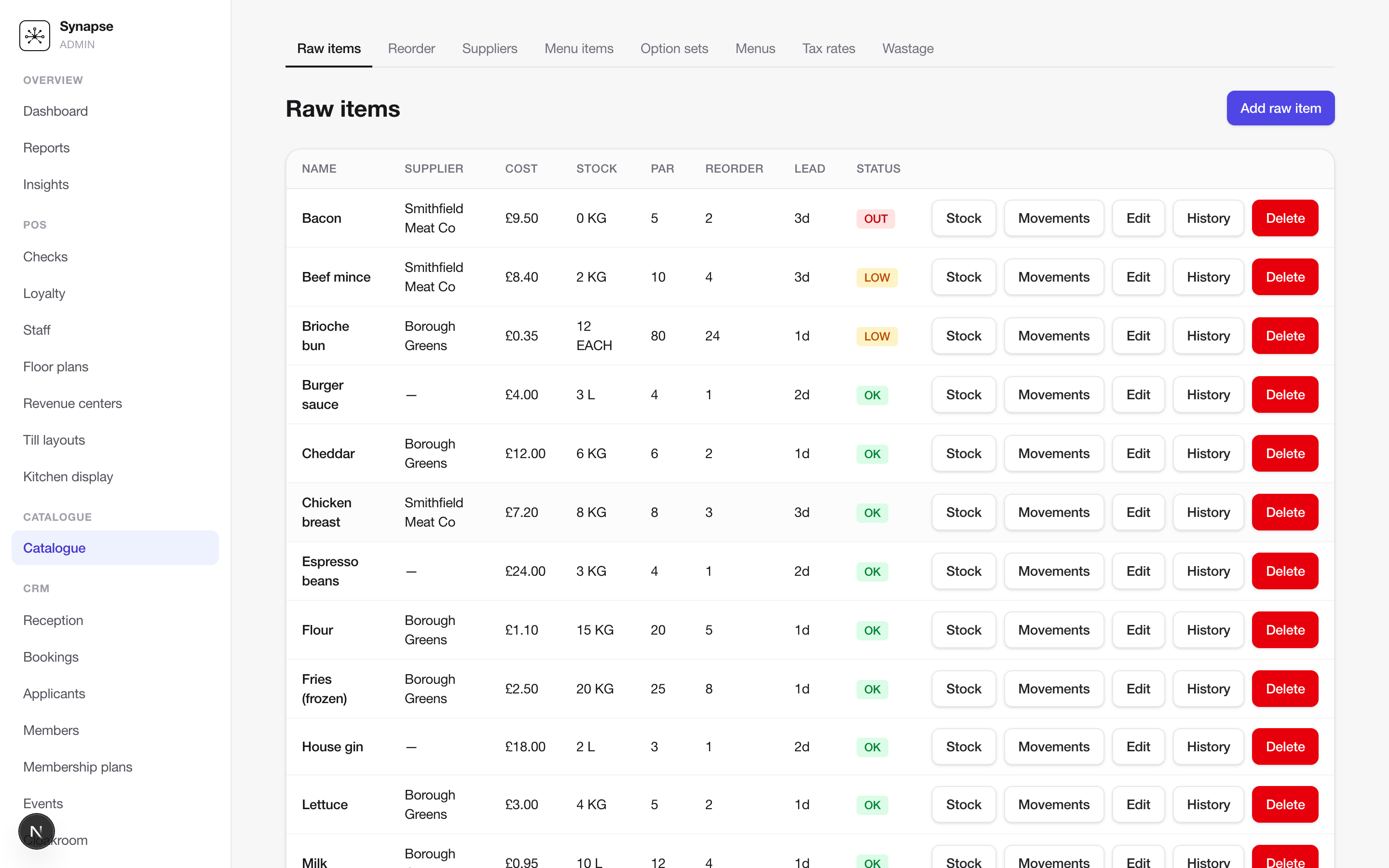
Task: Click the £24.00 cost for Espresso beans
Action: [x=525, y=571]
